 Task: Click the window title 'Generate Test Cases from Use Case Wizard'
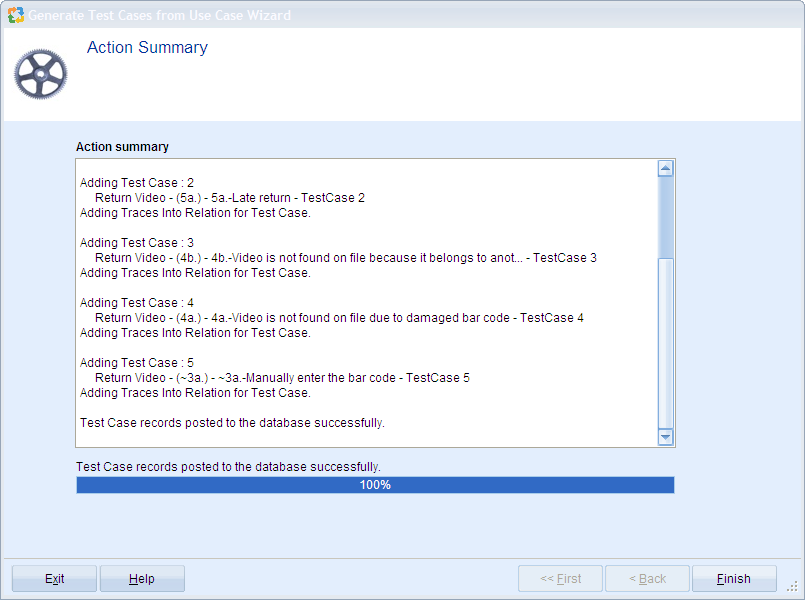click(159, 15)
